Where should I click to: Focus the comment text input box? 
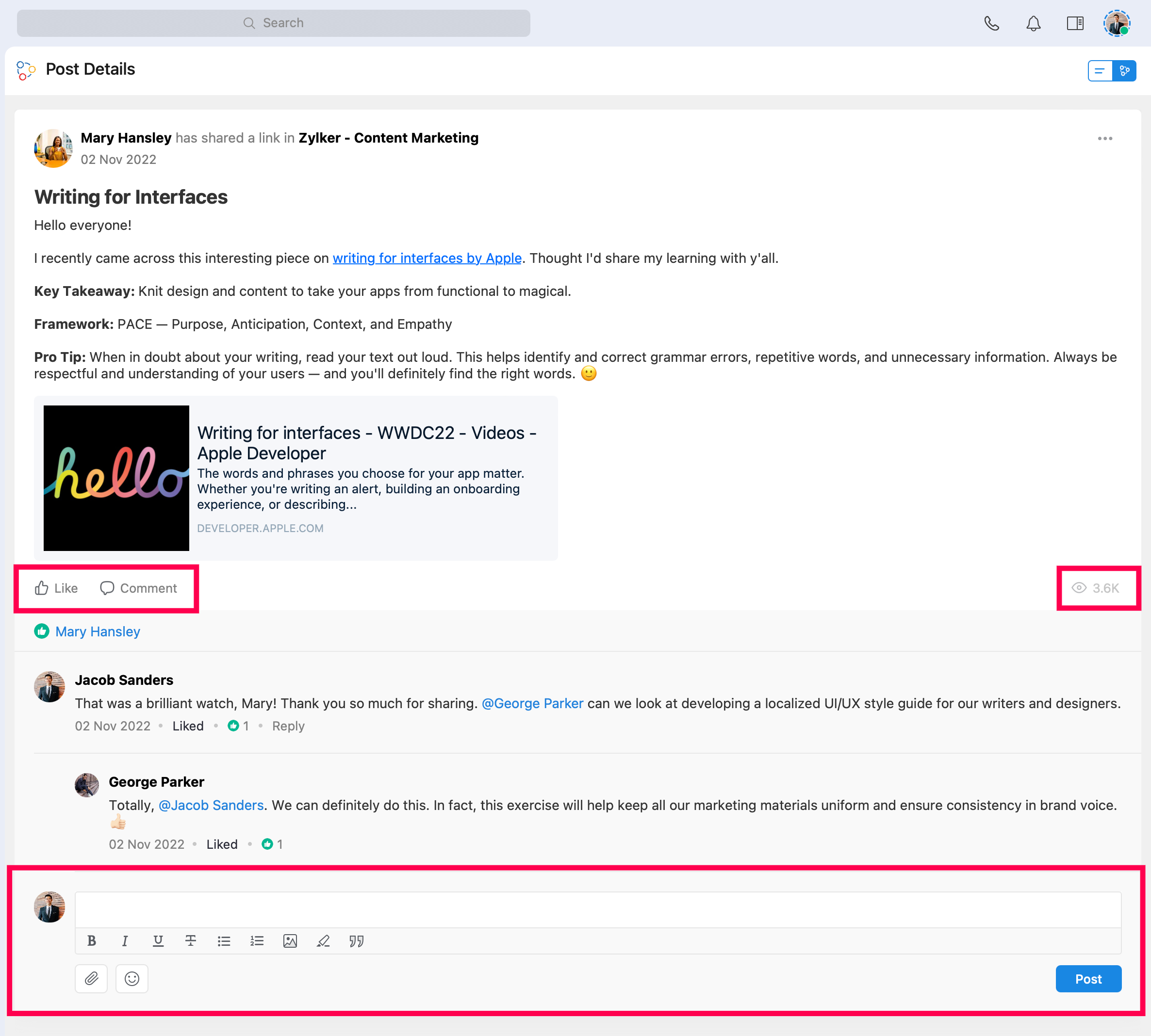598,910
